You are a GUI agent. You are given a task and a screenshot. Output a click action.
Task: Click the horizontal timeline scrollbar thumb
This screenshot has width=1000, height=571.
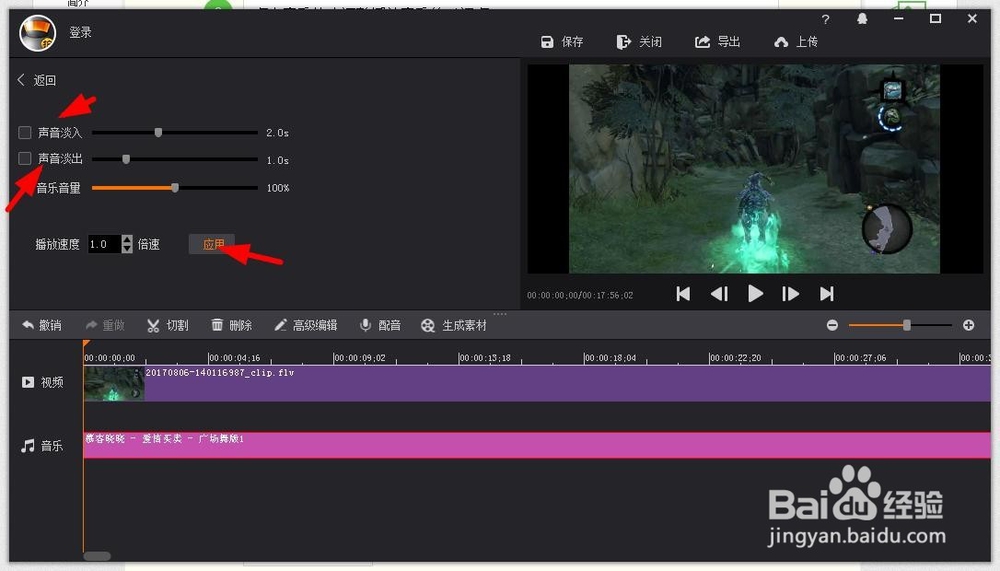pyautogui.click(x=97, y=556)
